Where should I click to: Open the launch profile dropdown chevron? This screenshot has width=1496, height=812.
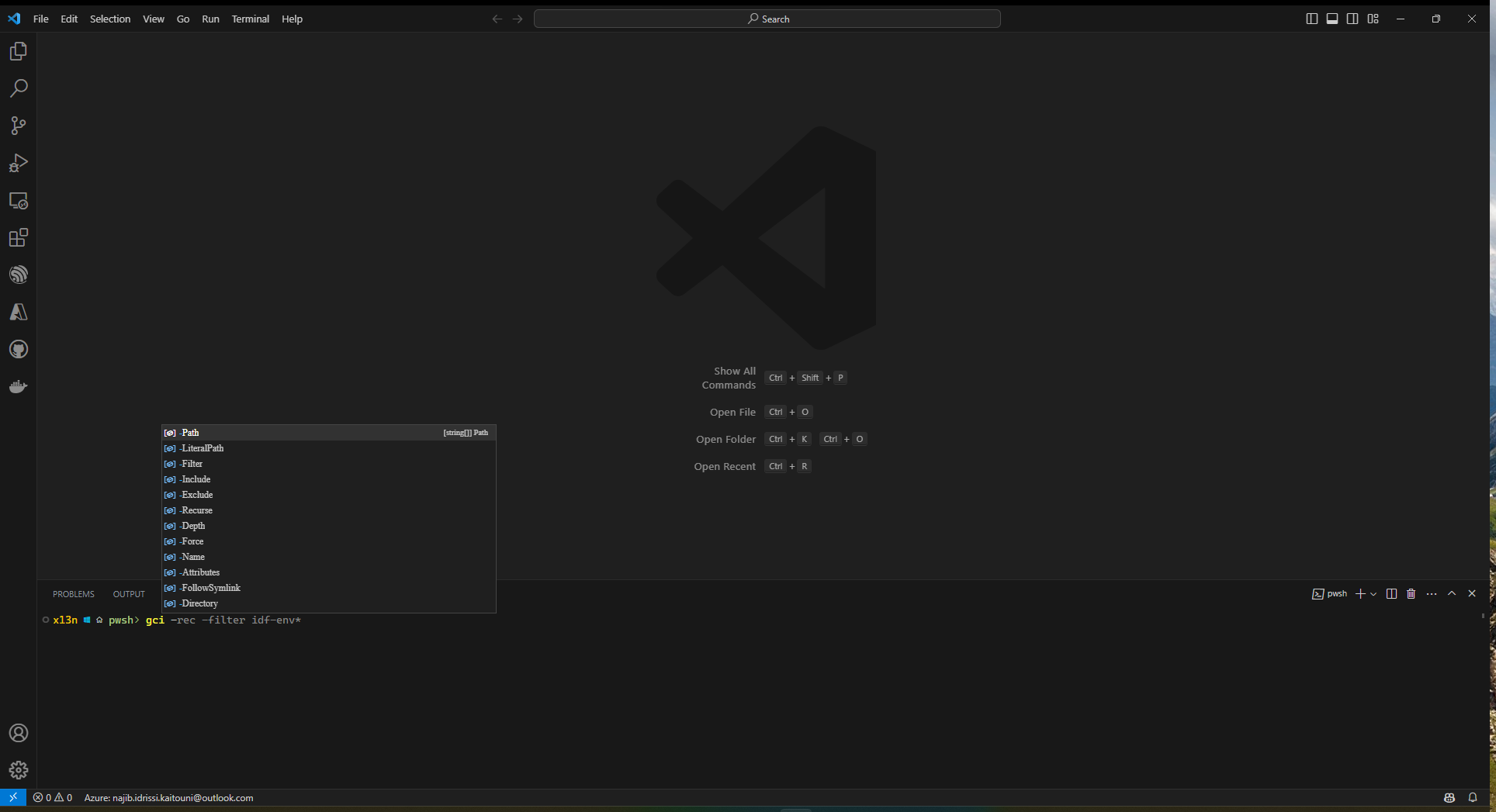tap(1373, 594)
